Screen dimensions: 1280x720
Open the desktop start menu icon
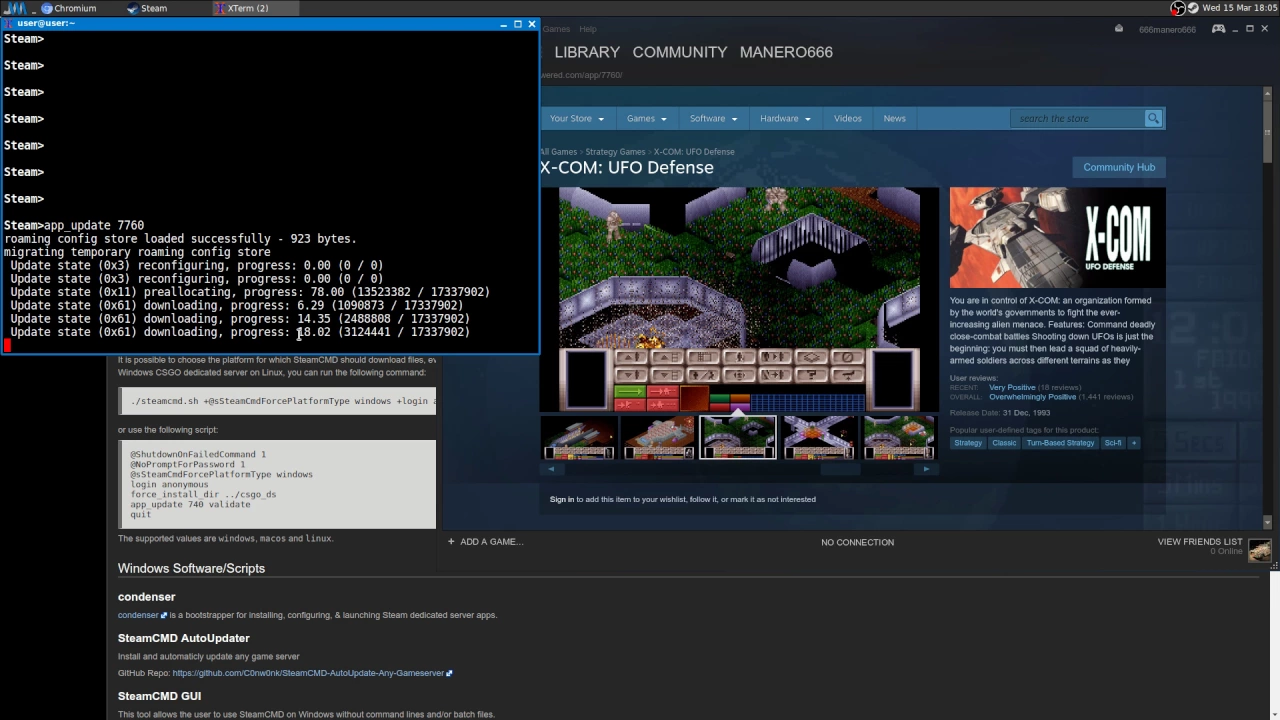(x=17, y=8)
